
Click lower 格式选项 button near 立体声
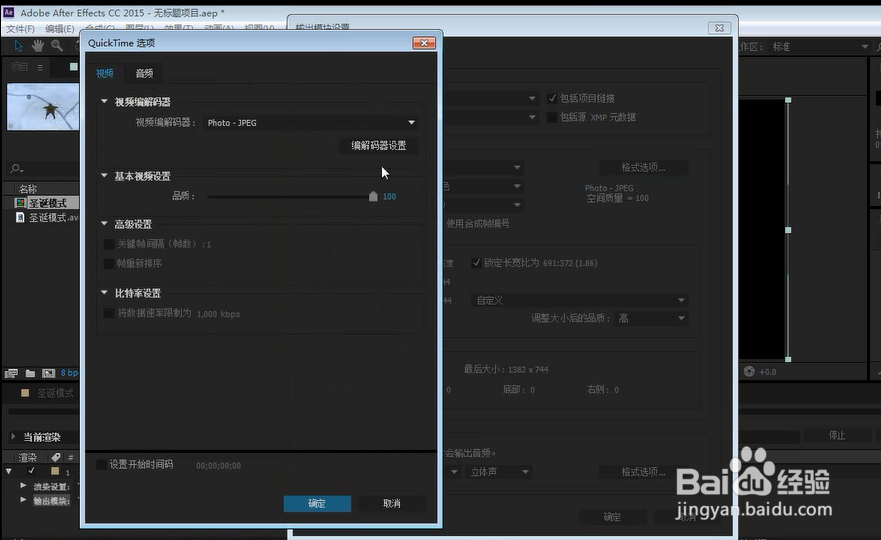point(643,472)
